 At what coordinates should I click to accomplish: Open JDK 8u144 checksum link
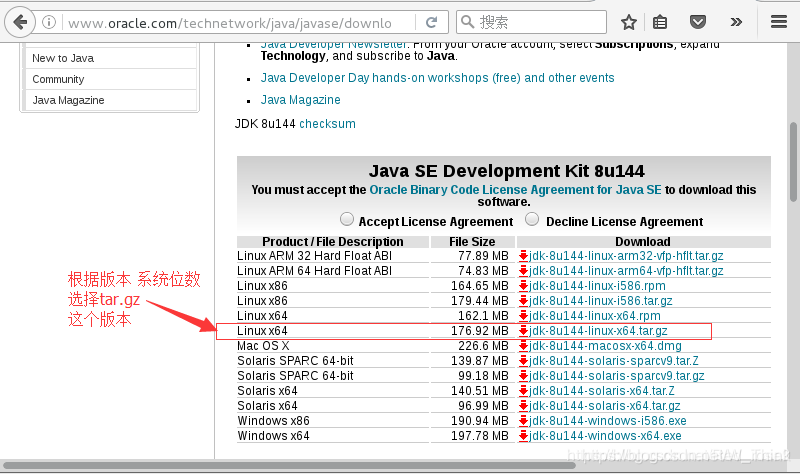pos(327,123)
